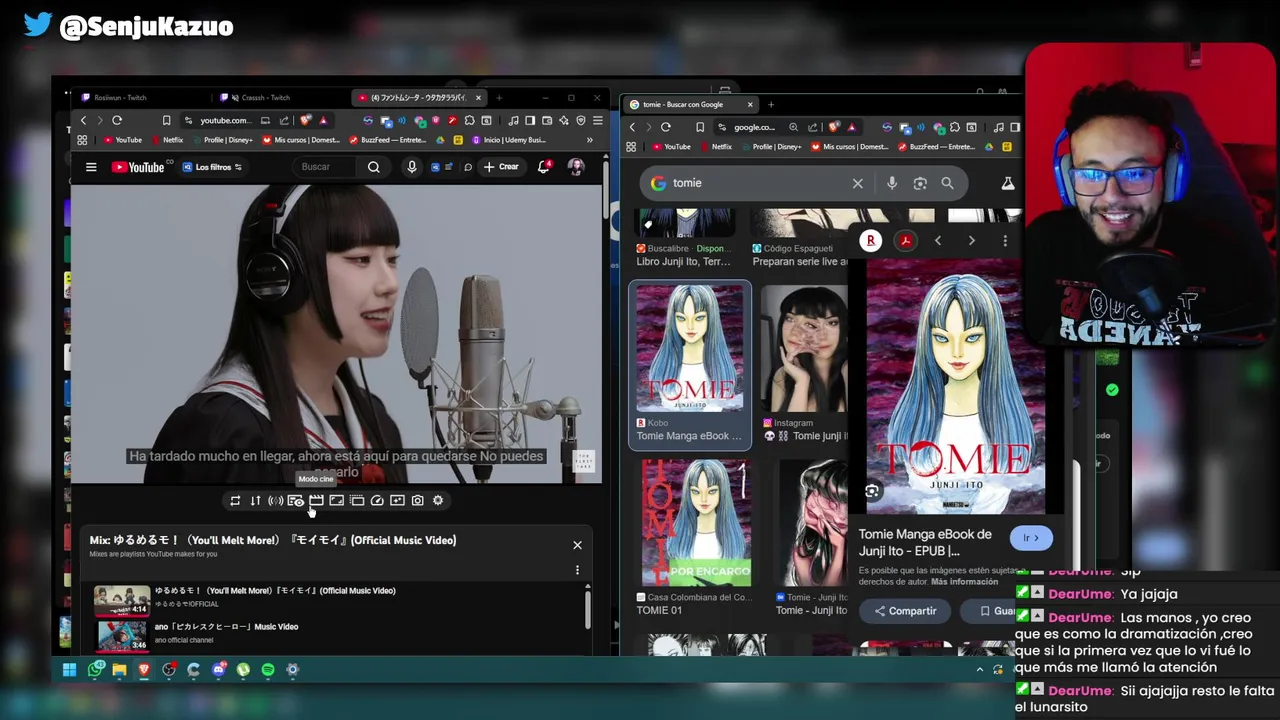Show hidden bookmarks chevron in YouTube window
Image resolution: width=1280 pixels, height=720 pixels.
point(590,140)
